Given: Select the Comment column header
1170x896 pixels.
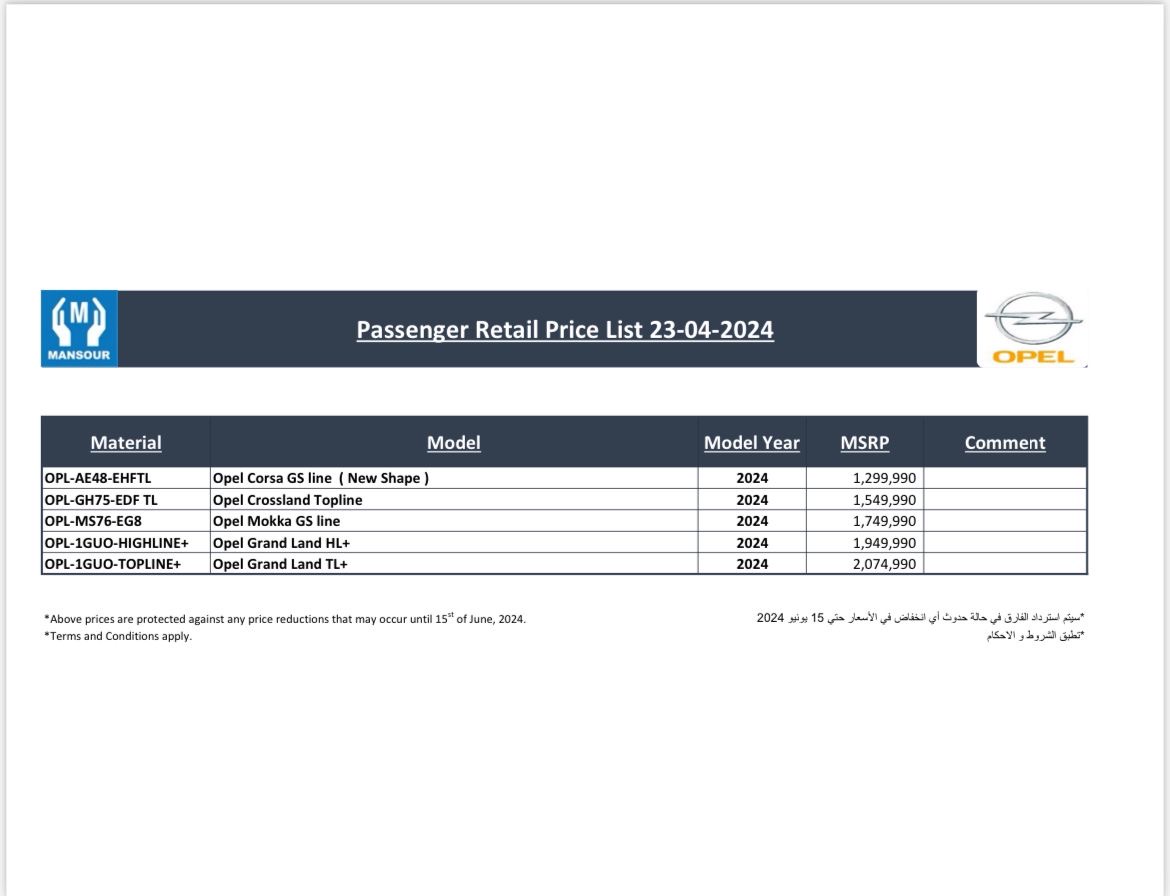Looking at the screenshot, I should point(1005,443).
